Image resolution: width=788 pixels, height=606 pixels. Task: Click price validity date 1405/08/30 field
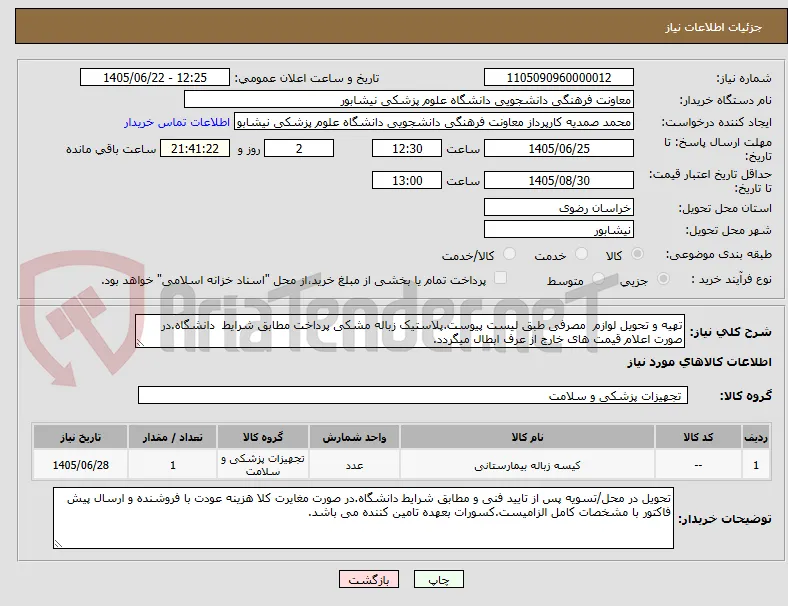pyautogui.click(x=558, y=180)
